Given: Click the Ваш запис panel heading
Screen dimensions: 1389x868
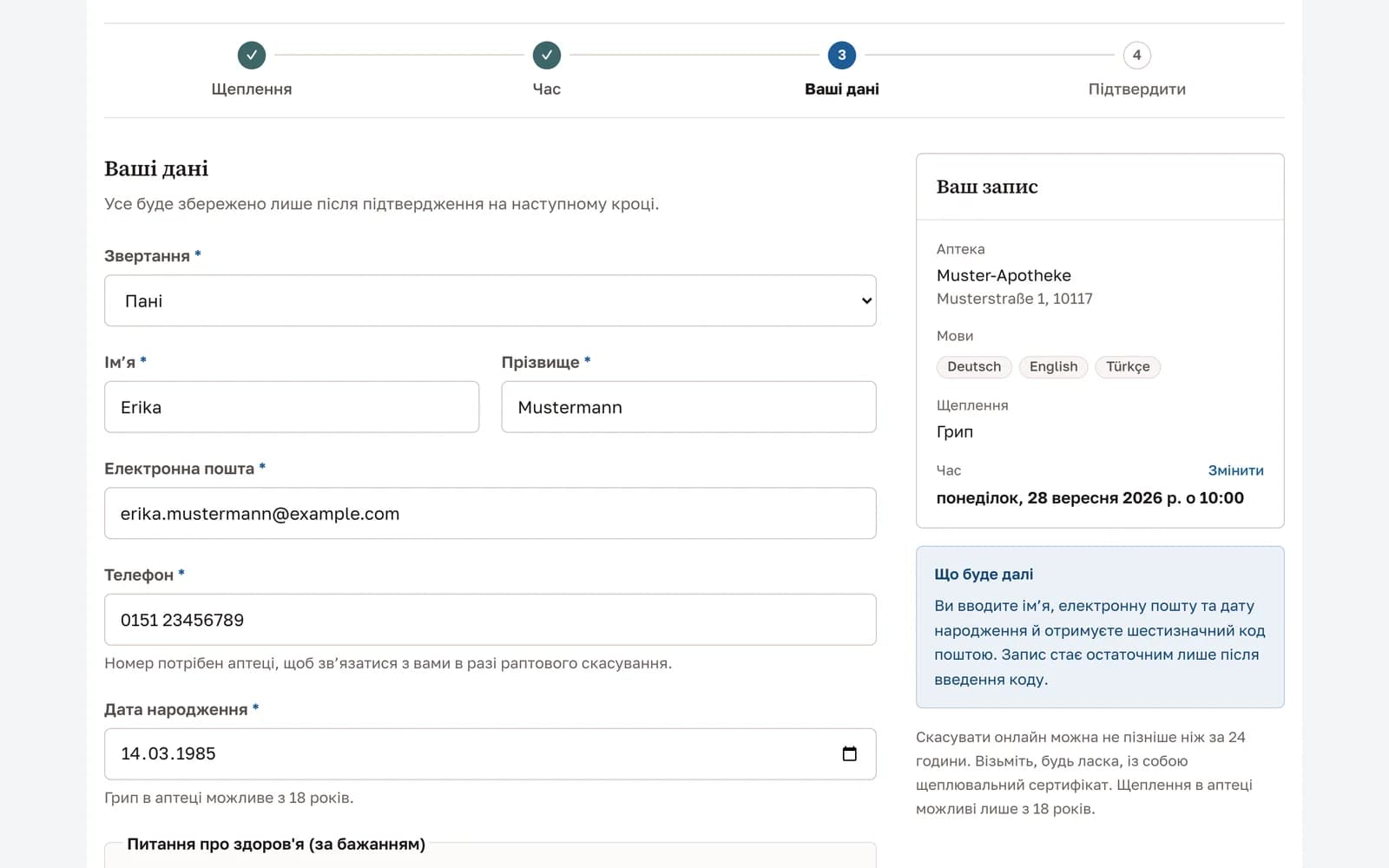Looking at the screenshot, I should (987, 187).
